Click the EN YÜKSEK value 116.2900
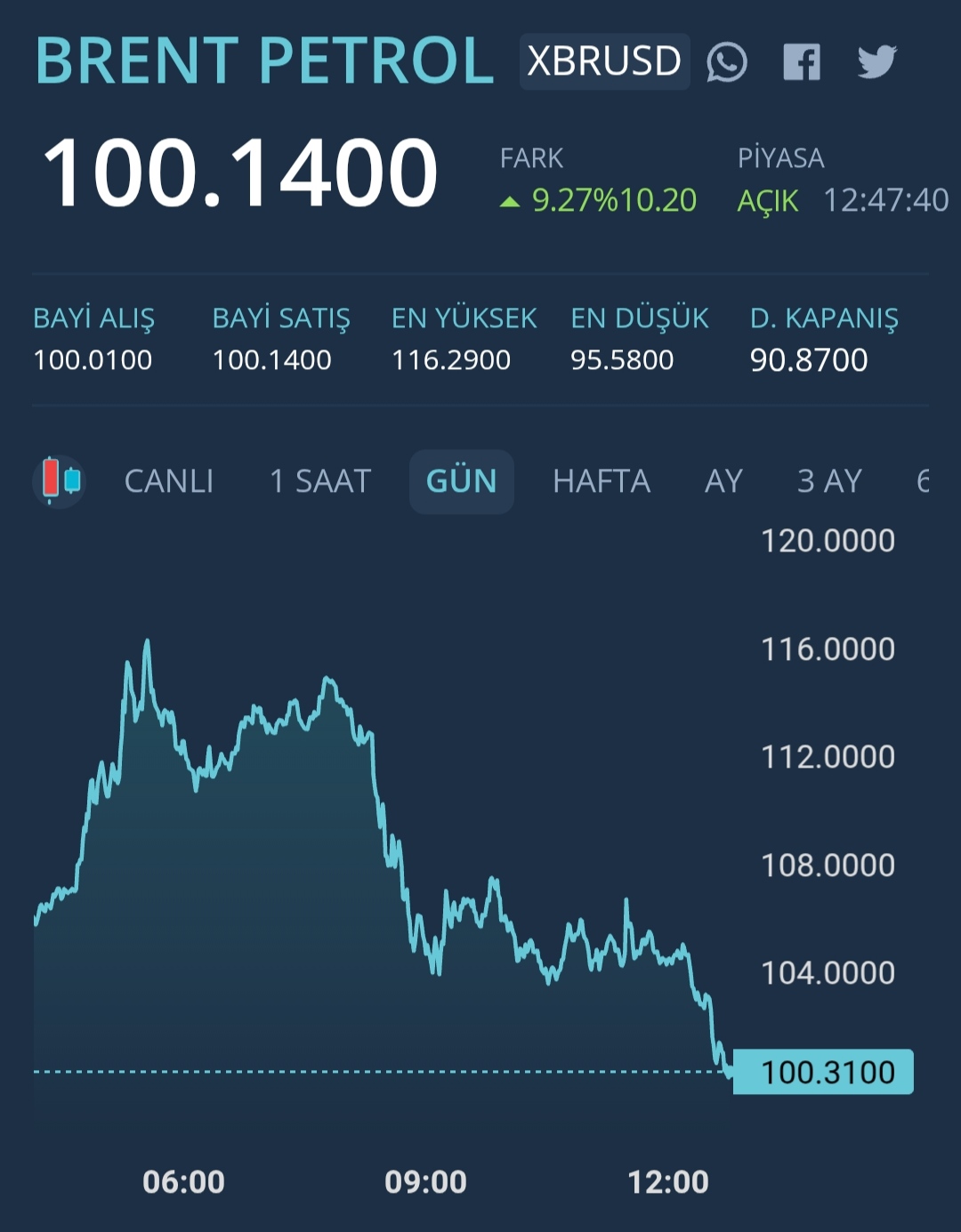 (x=451, y=360)
